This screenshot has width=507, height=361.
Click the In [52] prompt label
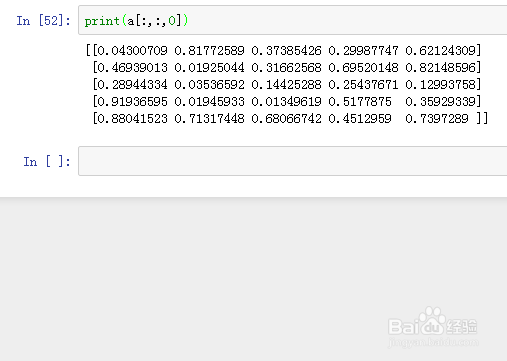click(43, 21)
